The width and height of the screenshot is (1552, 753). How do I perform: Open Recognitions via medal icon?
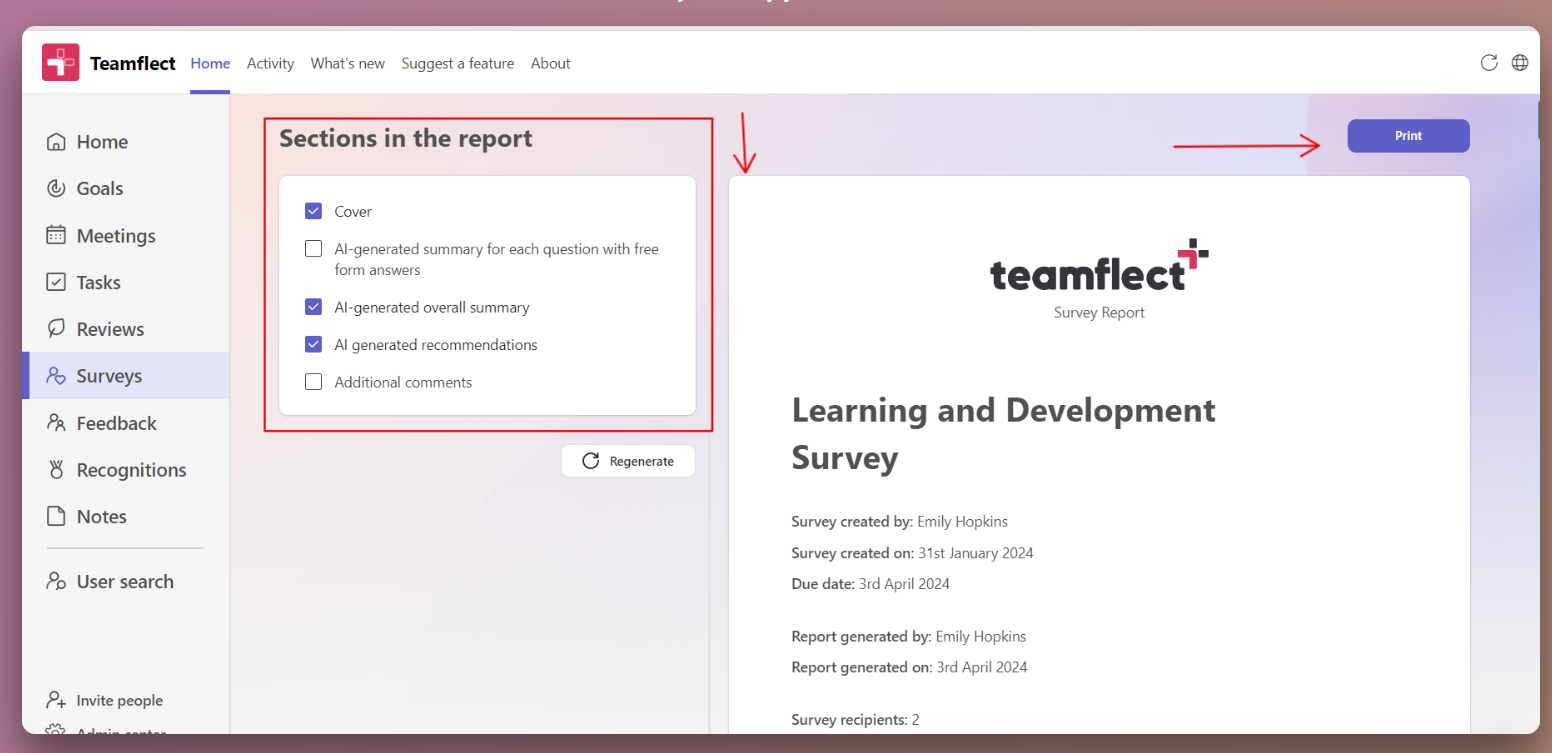pos(57,470)
